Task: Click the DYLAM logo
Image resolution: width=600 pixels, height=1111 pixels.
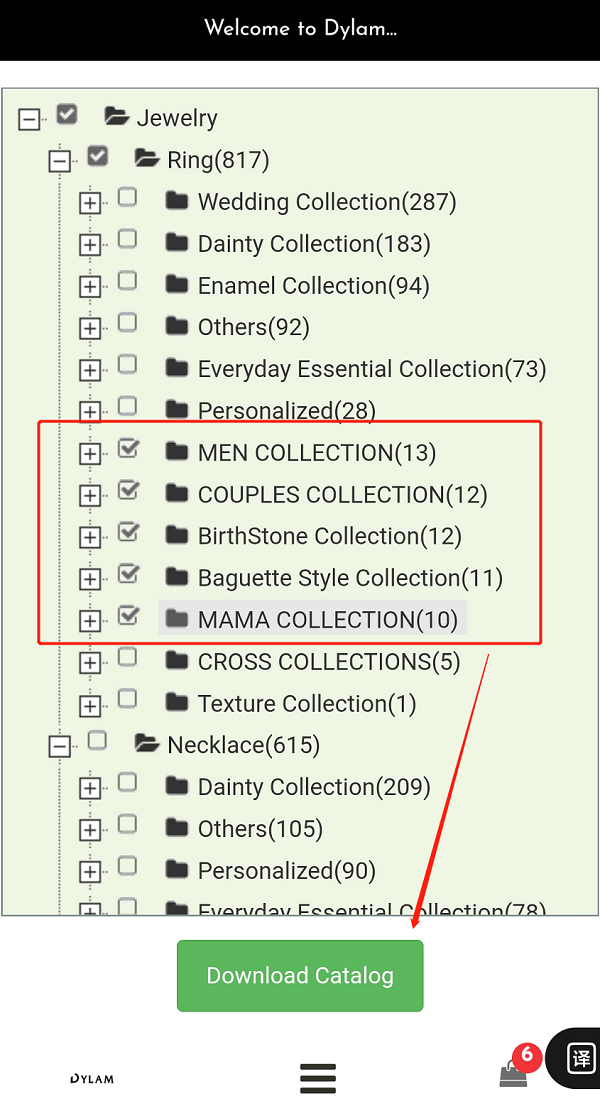Action: tap(92, 1079)
